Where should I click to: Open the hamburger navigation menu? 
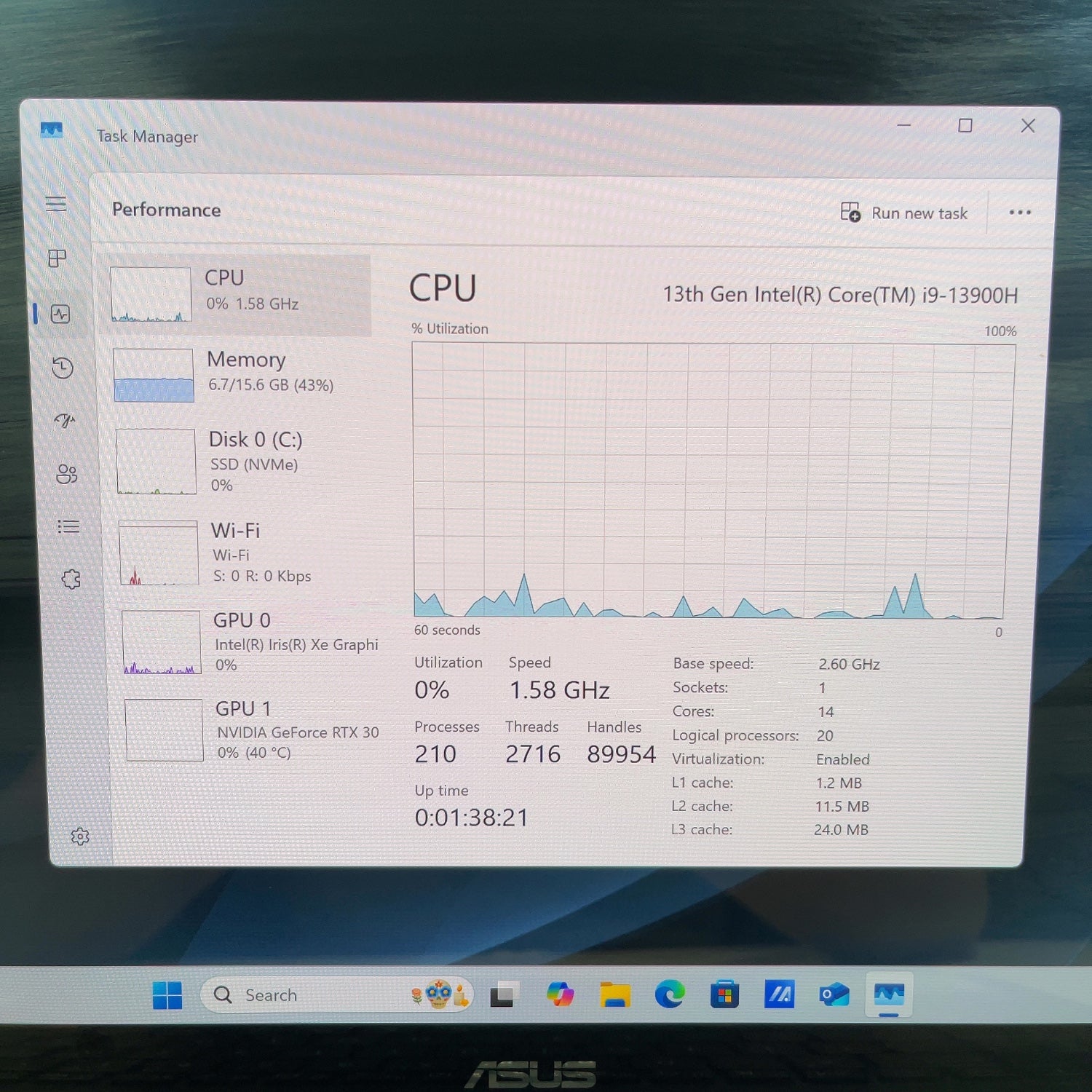tap(55, 204)
